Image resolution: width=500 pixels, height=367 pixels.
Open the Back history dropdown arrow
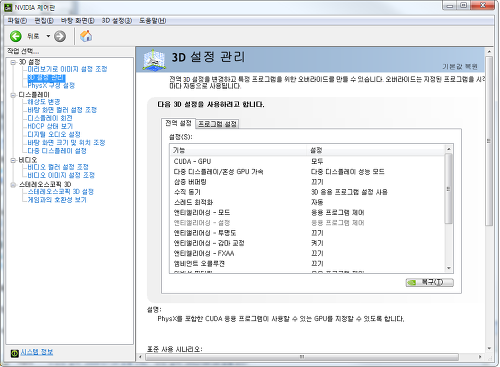point(48,36)
